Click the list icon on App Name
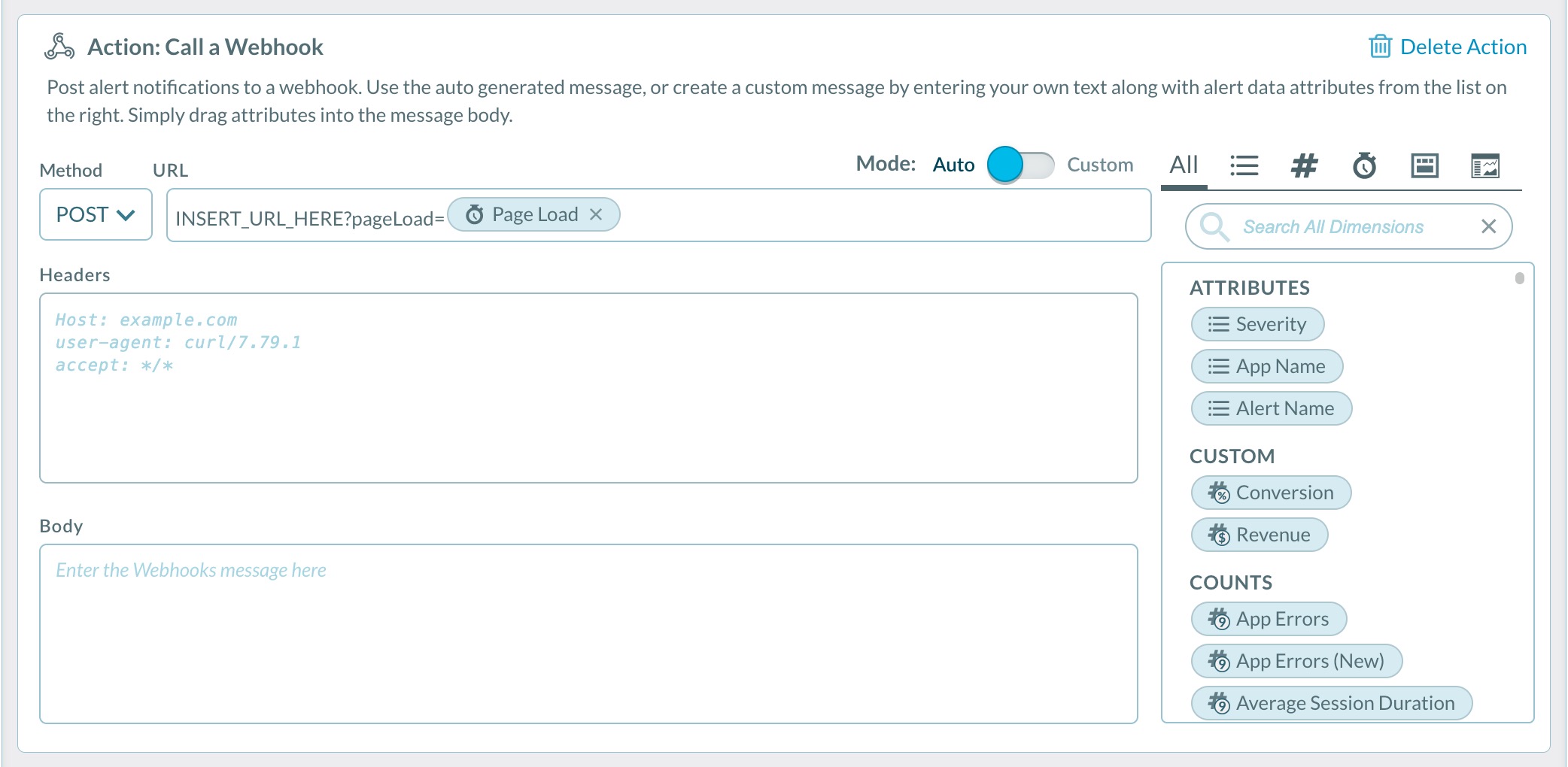This screenshot has width=1568, height=767. 1218,366
